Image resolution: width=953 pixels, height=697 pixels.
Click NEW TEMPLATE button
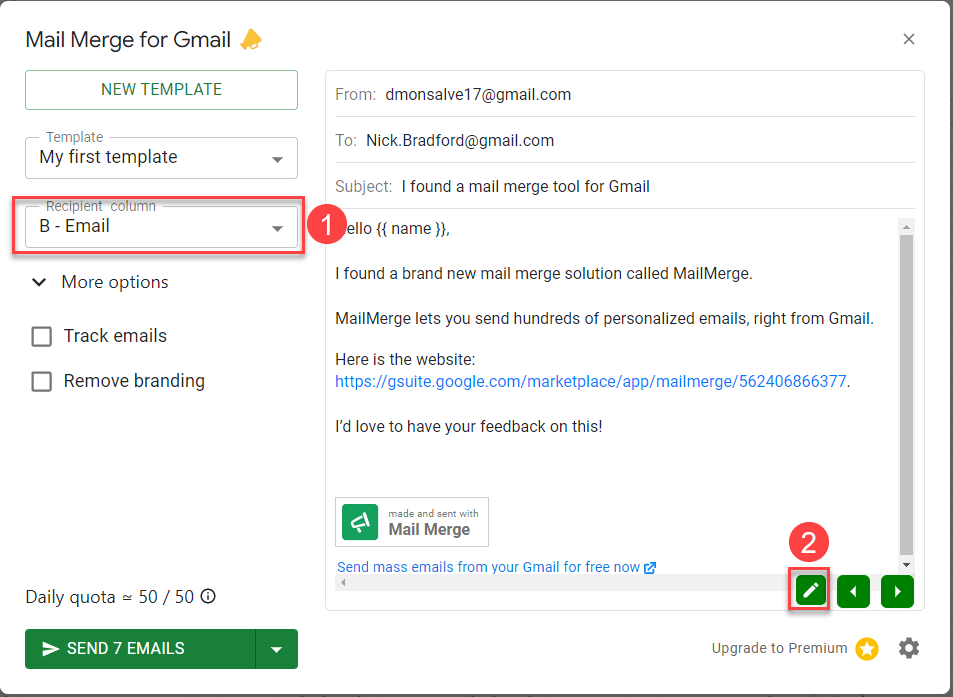(161, 90)
